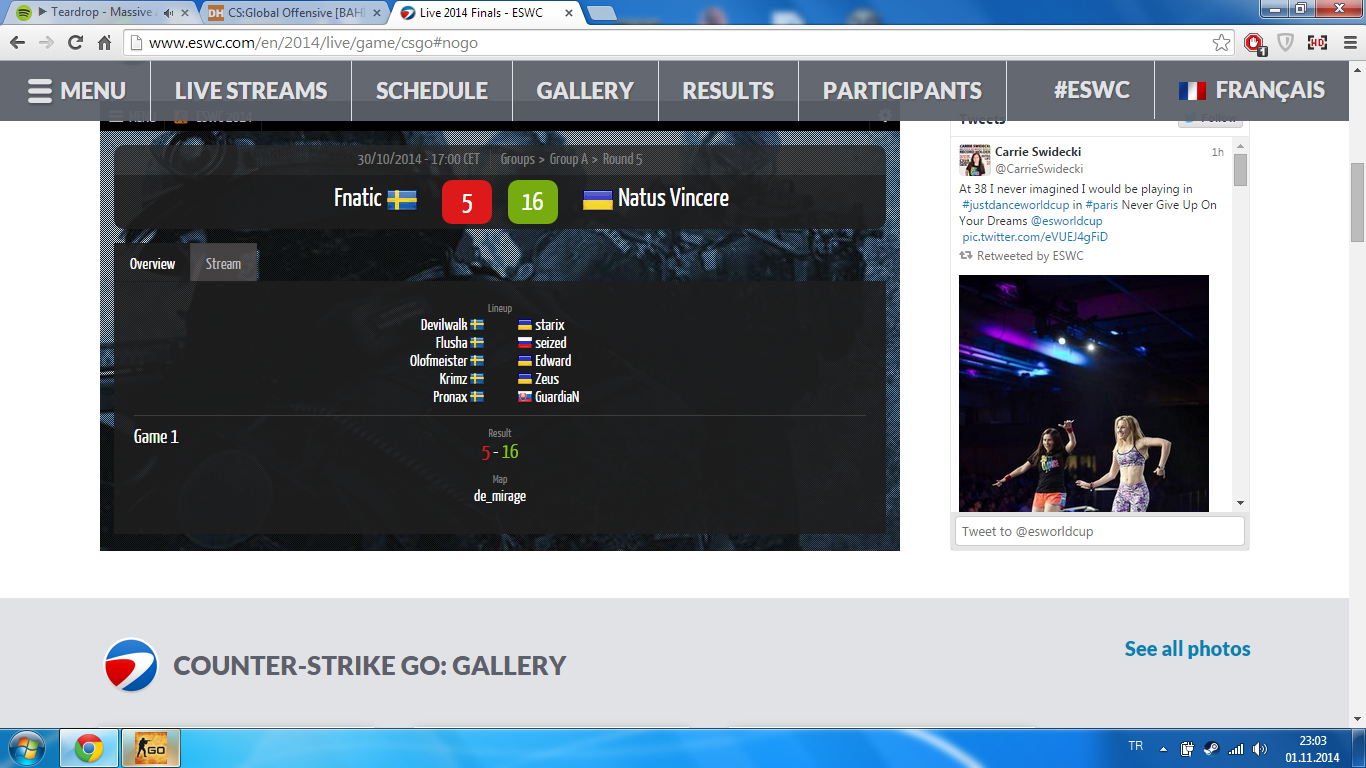
Task: Close the Teardrop - Massive tab
Action: click(185, 13)
